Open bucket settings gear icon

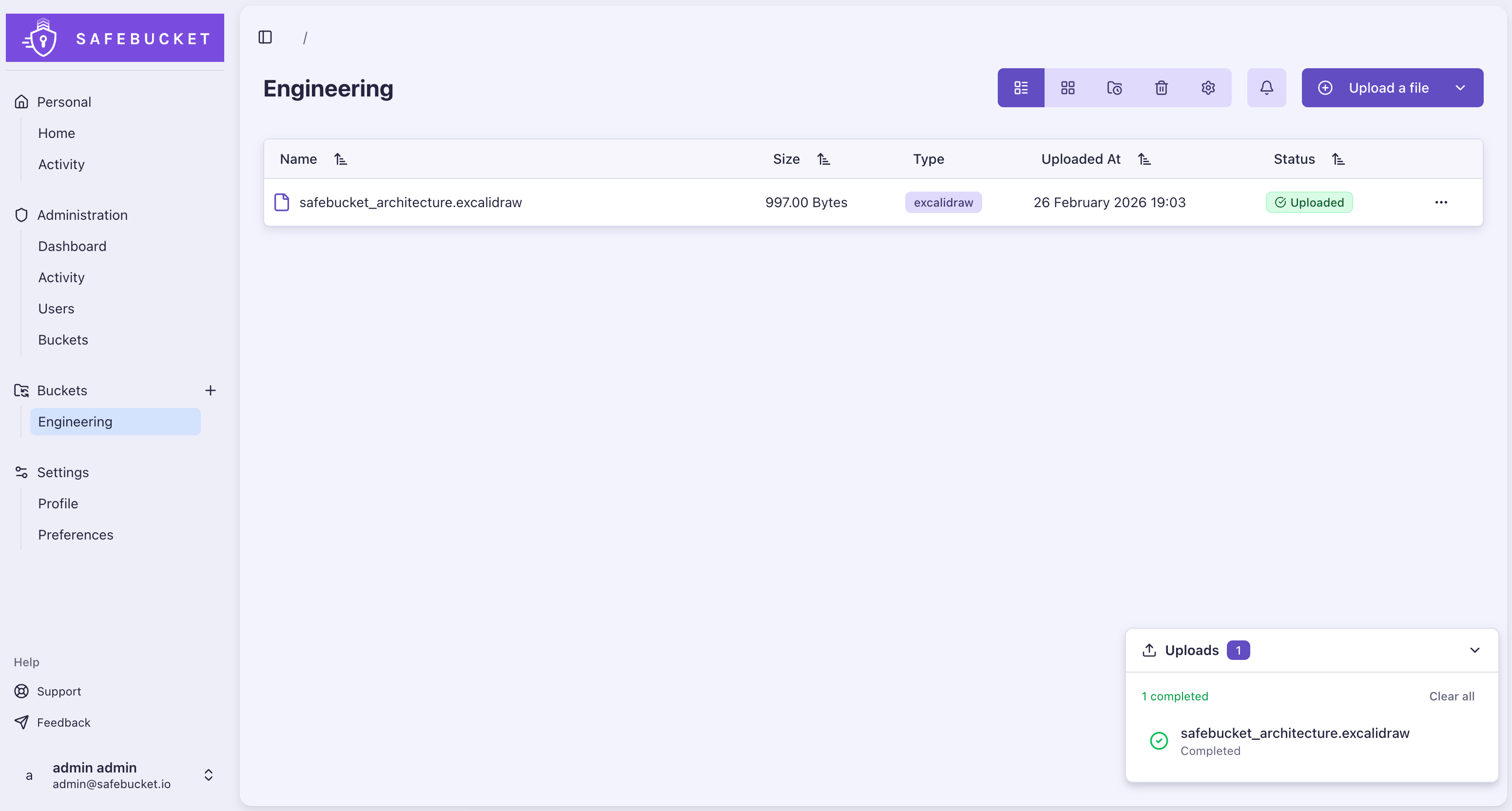1207,88
